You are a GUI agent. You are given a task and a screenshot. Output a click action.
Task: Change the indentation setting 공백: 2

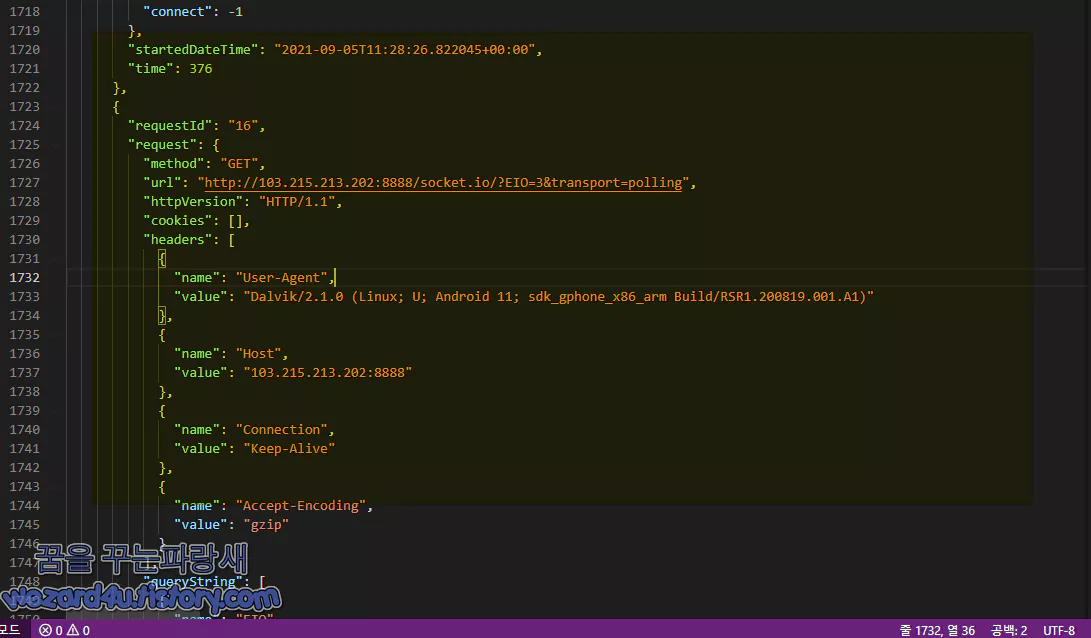click(x=1009, y=630)
